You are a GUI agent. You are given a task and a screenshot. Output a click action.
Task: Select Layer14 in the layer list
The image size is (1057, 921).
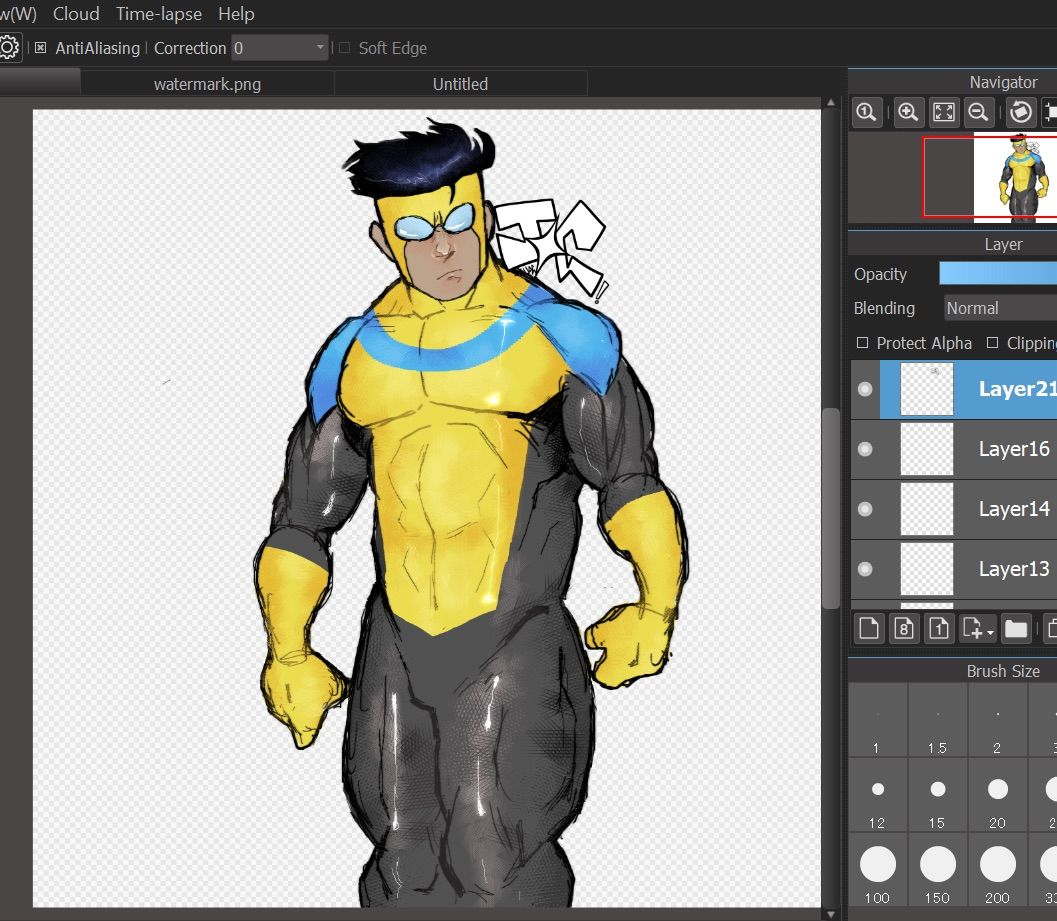[x=954, y=509]
